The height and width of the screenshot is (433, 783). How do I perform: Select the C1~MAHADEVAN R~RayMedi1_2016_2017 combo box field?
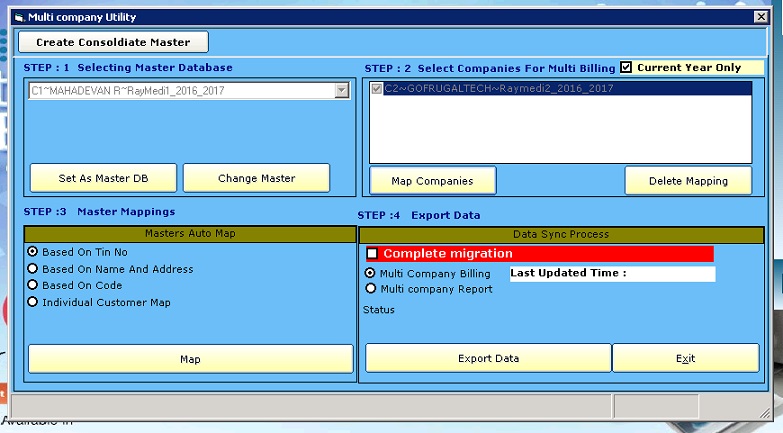point(189,90)
